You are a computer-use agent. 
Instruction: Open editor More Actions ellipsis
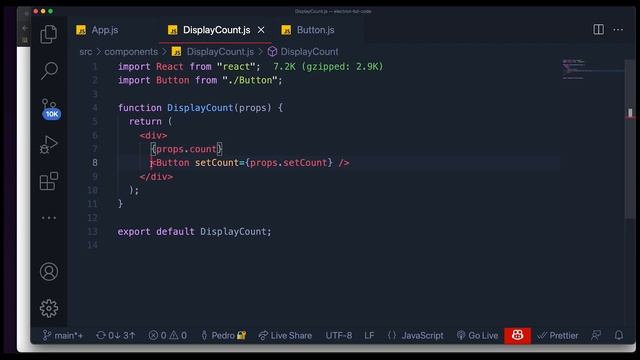618,29
